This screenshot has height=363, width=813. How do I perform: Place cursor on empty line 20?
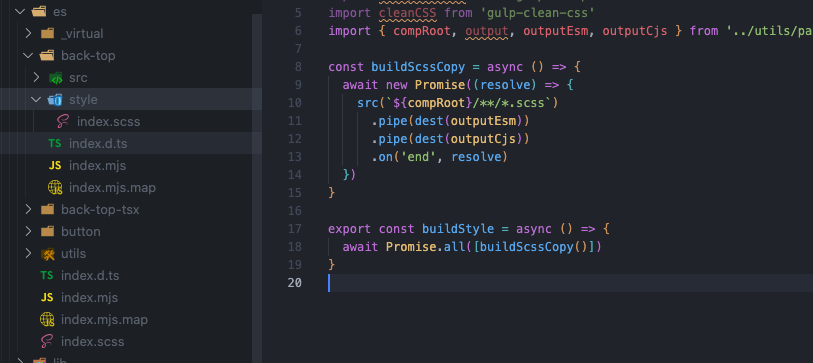(x=570, y=283)
